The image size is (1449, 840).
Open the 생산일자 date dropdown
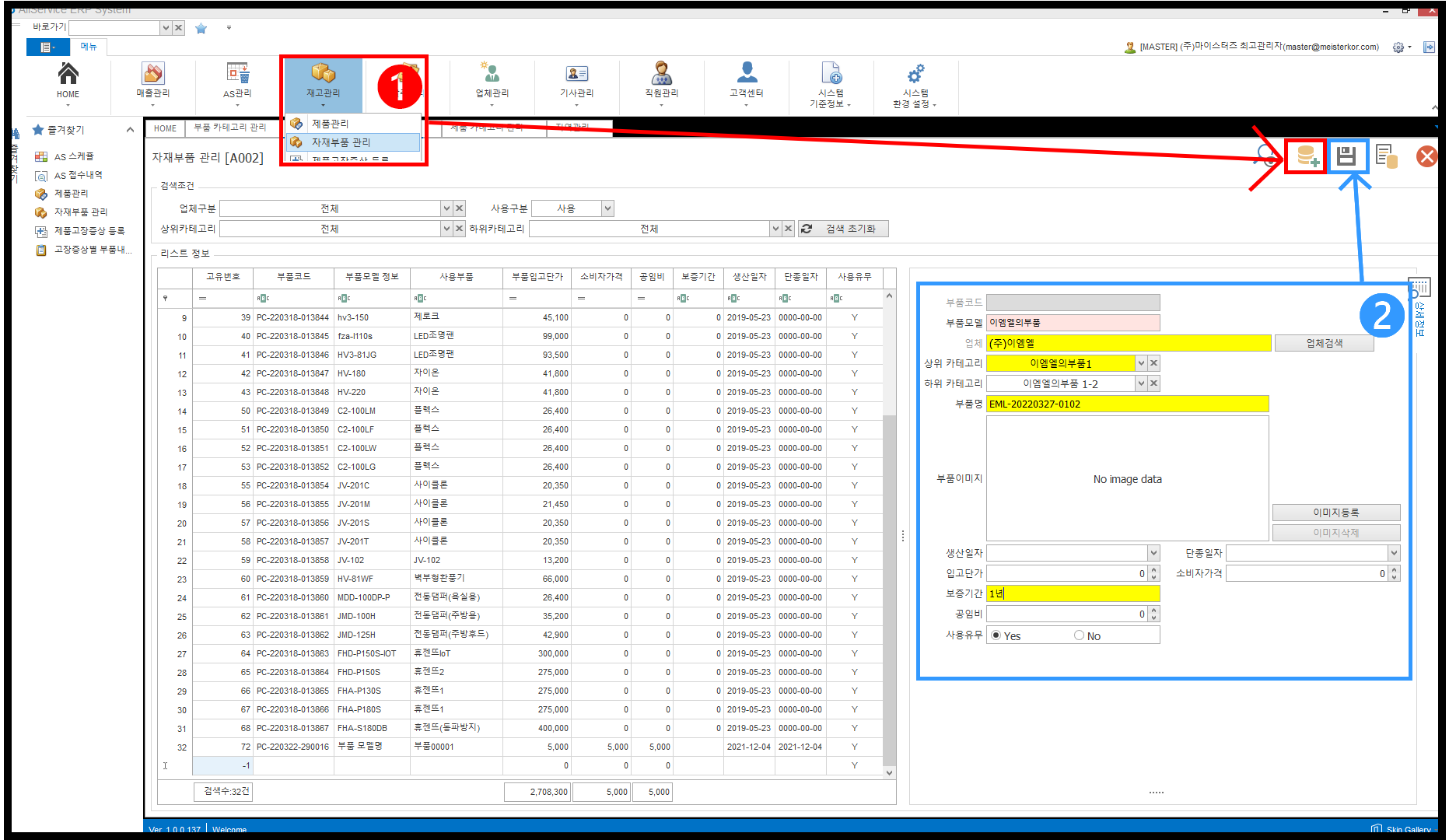tap(1153, 553)
